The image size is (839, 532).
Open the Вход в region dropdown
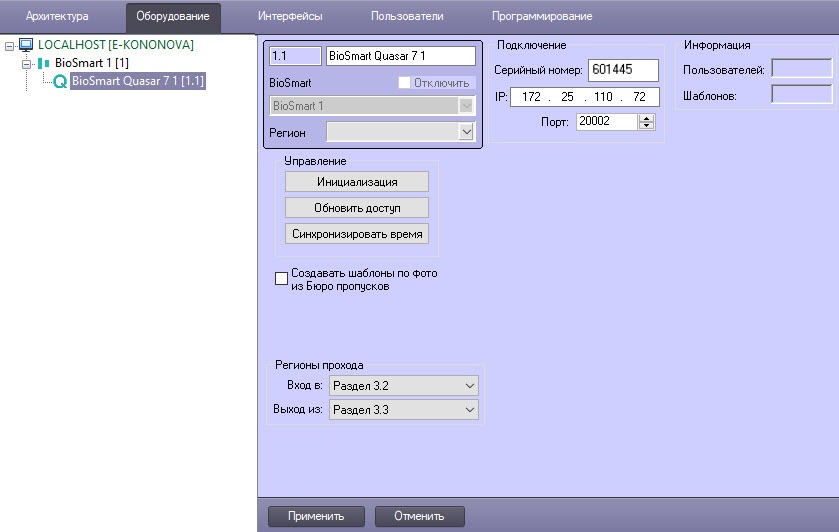[404, 385]
